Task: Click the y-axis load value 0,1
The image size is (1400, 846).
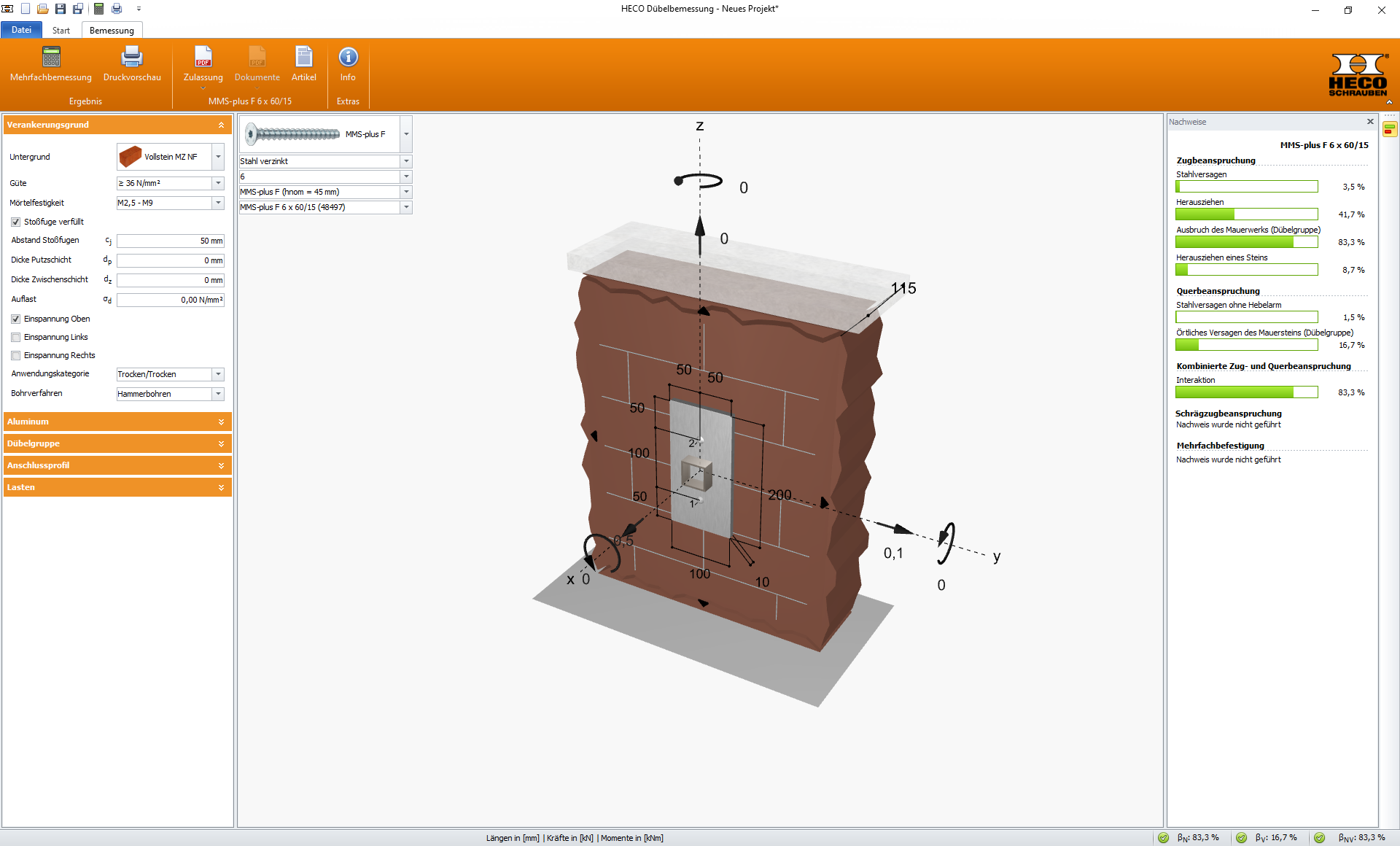Action: pos(893,554)
